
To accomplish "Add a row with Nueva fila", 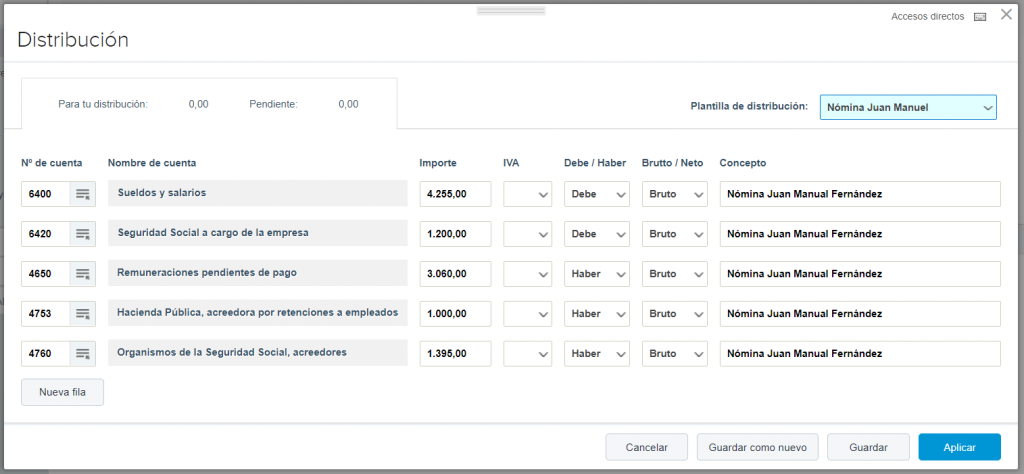I will click(x=62, y=392).
